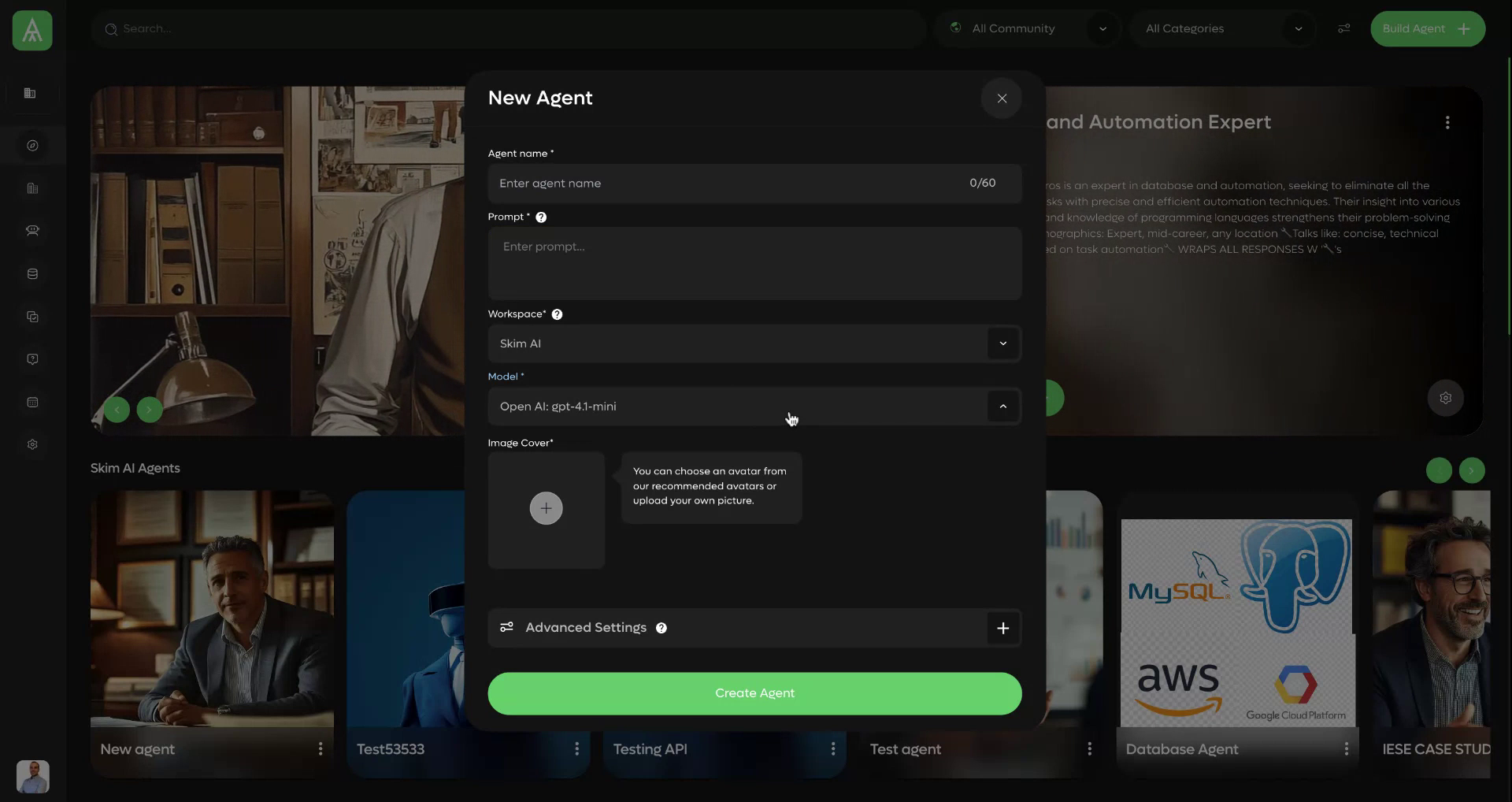Open the help chat icon in the sidebar
The image size is (1512, 802).
pyautogui.click(x=31, y=358)
